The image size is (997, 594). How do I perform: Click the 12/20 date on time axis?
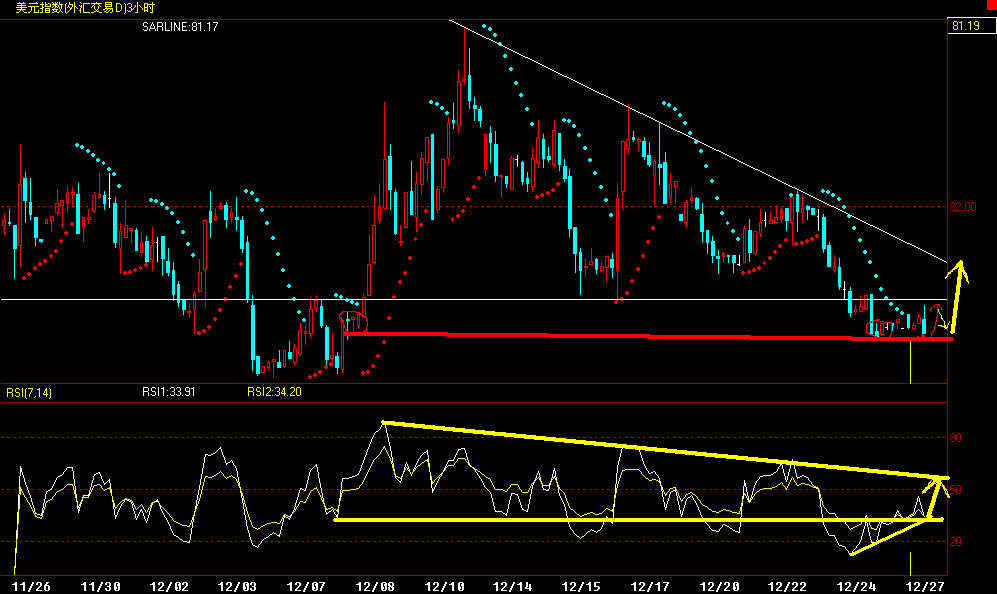pos(719,586)
